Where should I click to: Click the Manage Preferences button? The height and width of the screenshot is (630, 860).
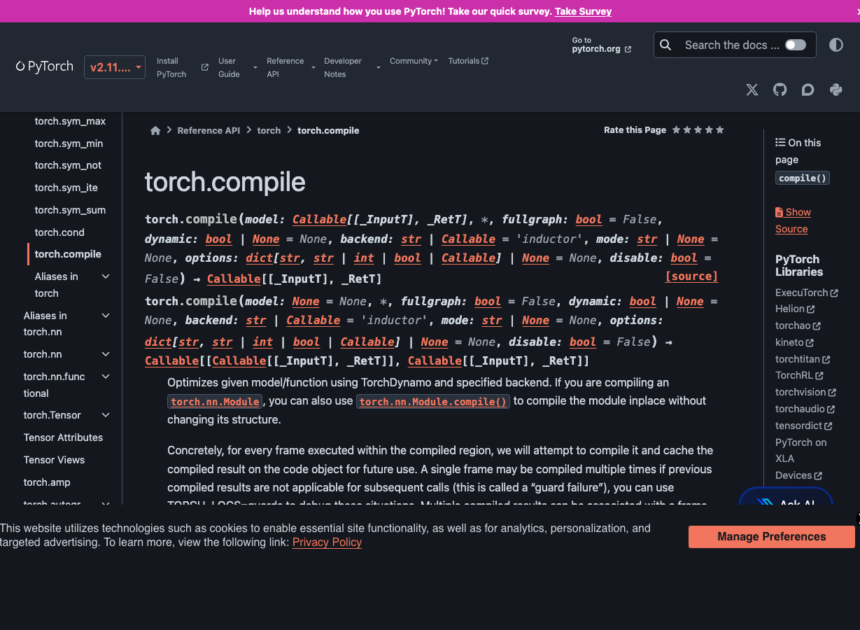770,537
